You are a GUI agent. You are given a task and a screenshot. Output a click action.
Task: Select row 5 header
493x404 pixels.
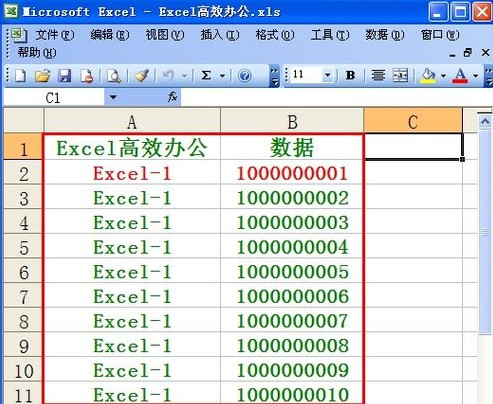pos(23,246)
